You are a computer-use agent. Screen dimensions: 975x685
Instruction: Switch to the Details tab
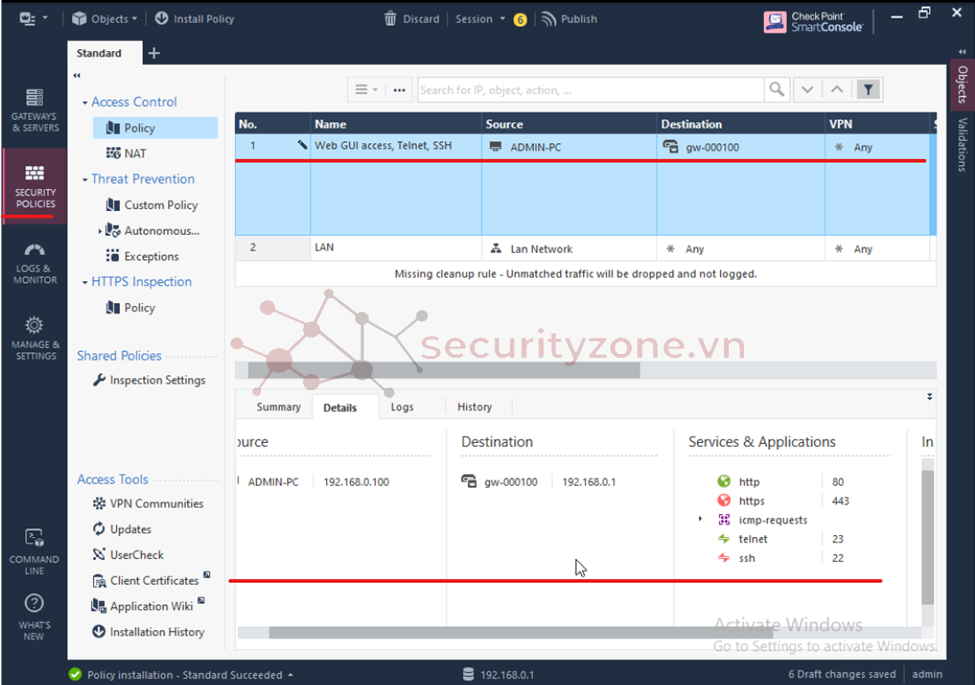(x=340, y=407)
